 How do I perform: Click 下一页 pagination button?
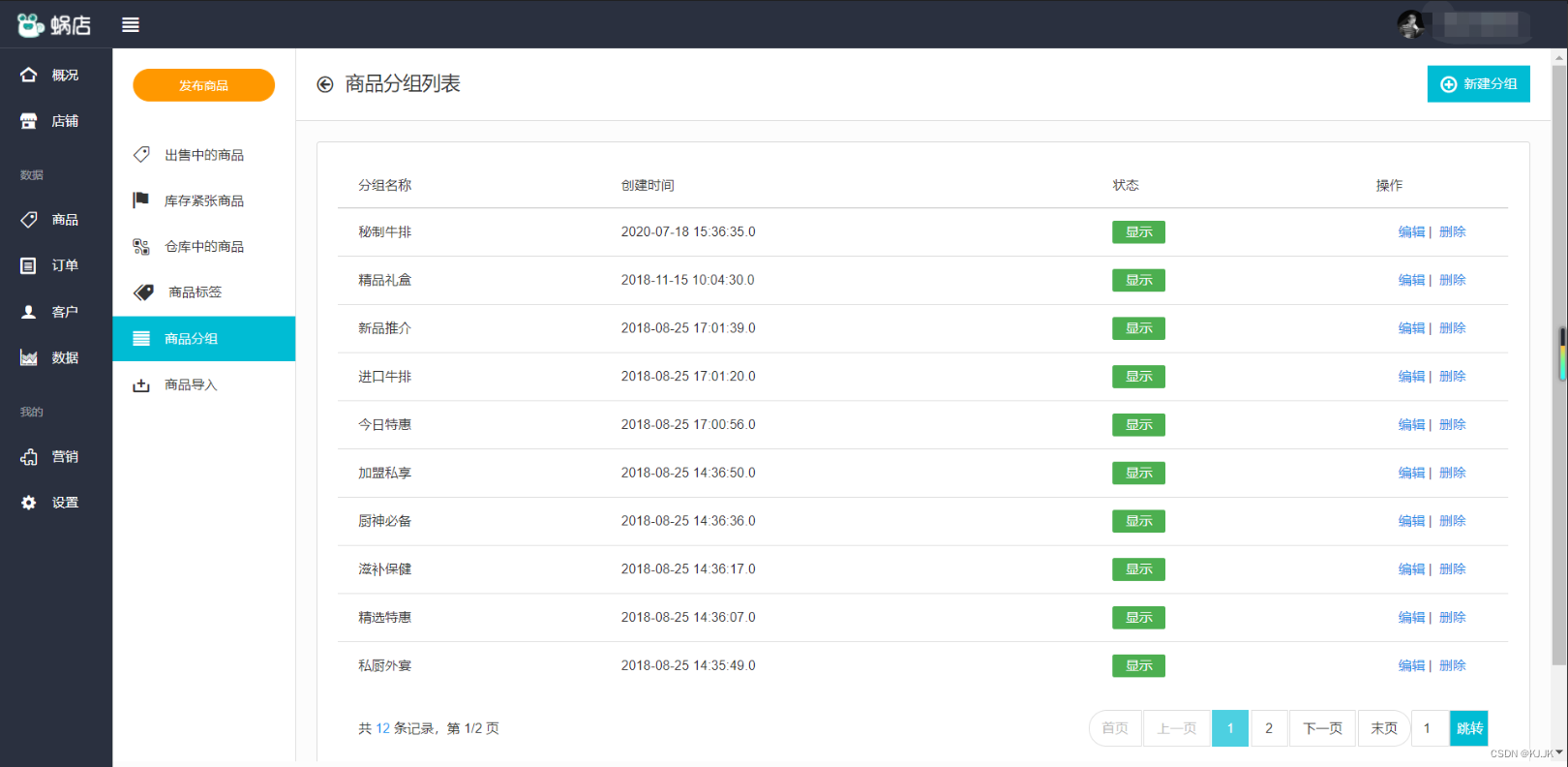pyautogui.click(x=1323, y=728)
